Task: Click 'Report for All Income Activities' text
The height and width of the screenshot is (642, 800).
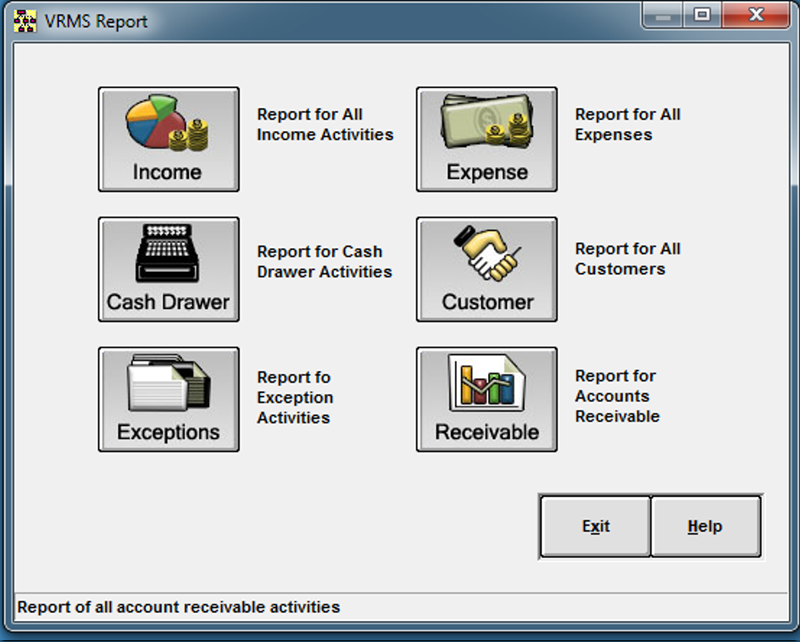Action: (325, 125)
